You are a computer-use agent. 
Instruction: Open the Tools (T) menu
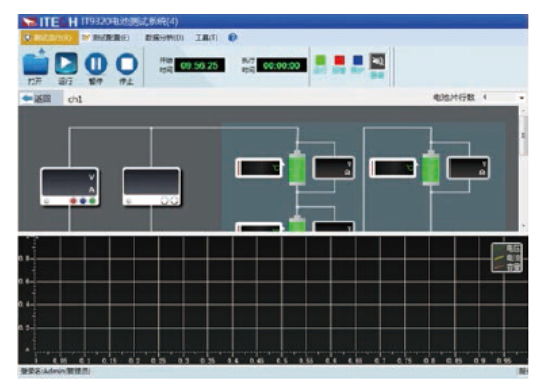tap(207, 38)
